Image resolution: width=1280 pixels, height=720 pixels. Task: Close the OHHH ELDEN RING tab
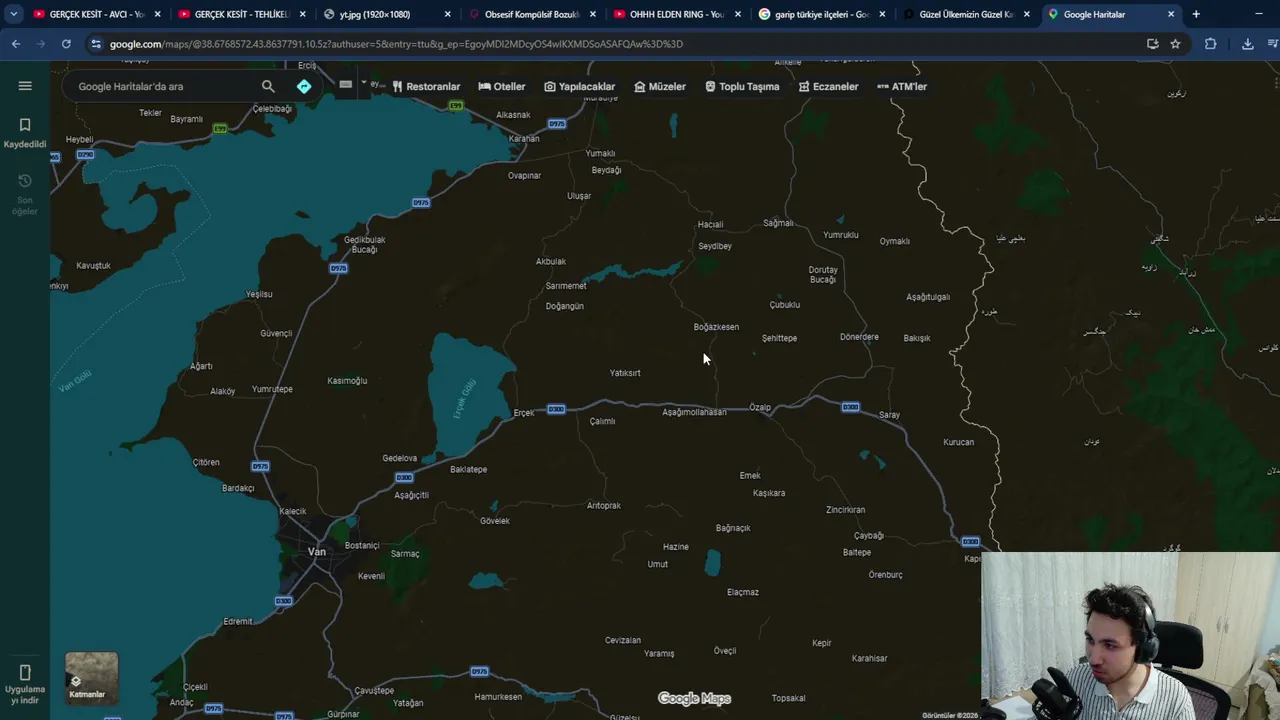(x=737, y=14)
